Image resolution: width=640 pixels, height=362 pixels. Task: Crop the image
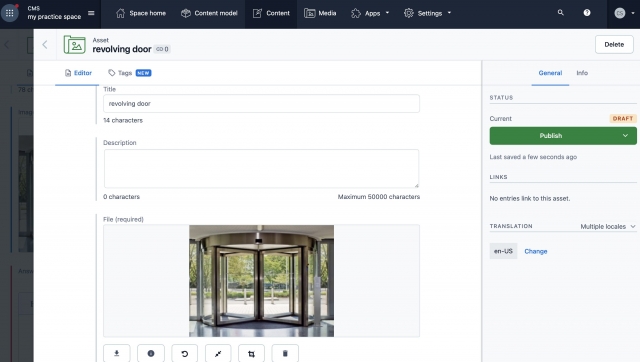coord(251,353)
